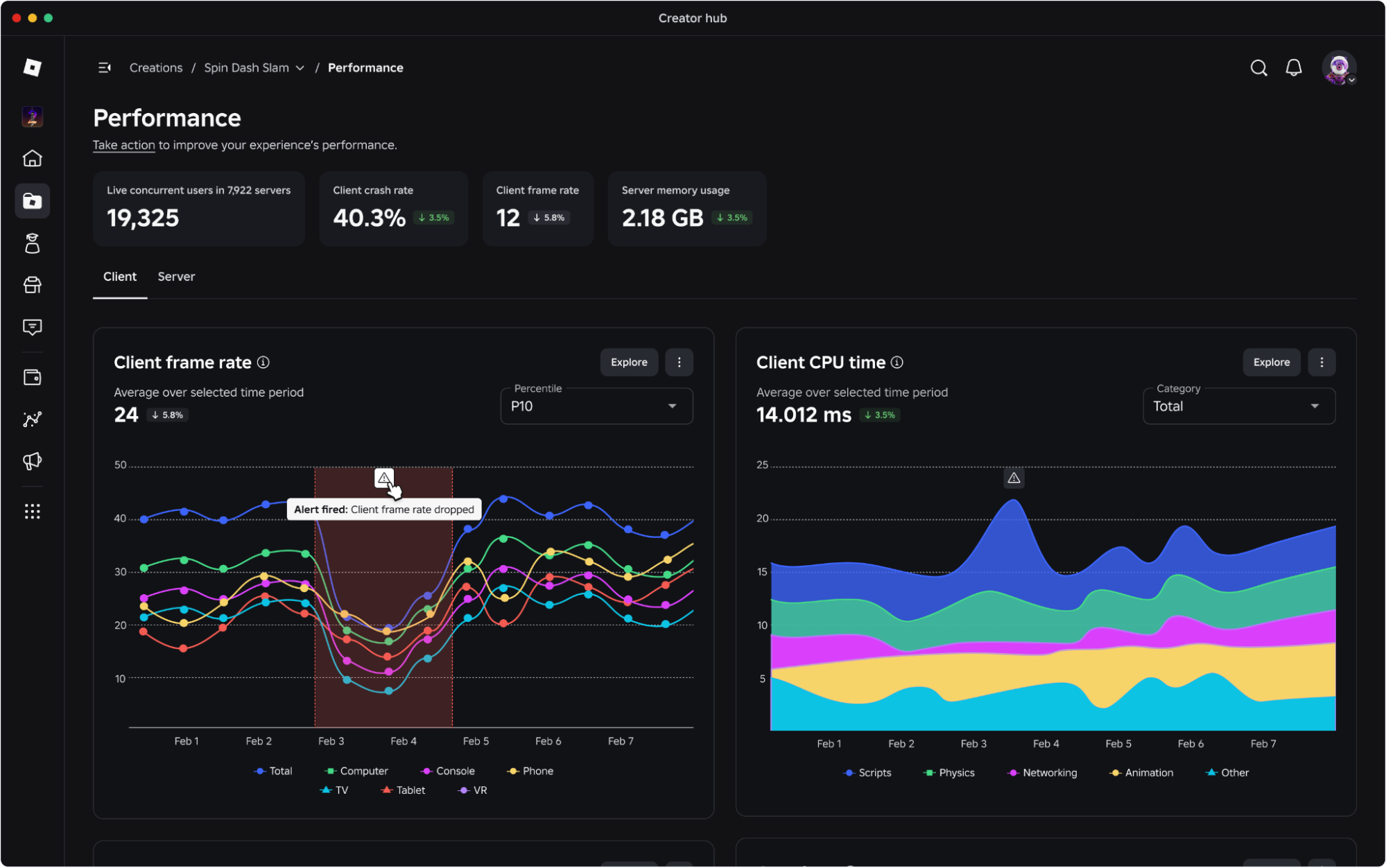Go to Home in the sidebar
This screenshot has width=1386, height=868.
coord(33,159)
